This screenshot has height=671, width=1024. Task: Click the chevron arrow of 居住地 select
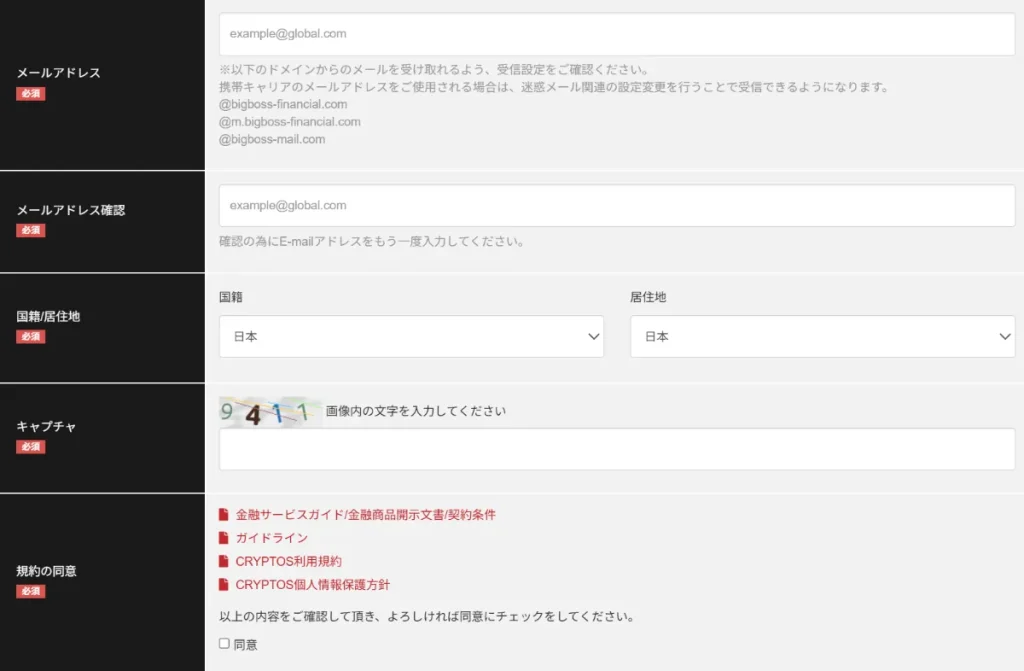pos(1004,336)
